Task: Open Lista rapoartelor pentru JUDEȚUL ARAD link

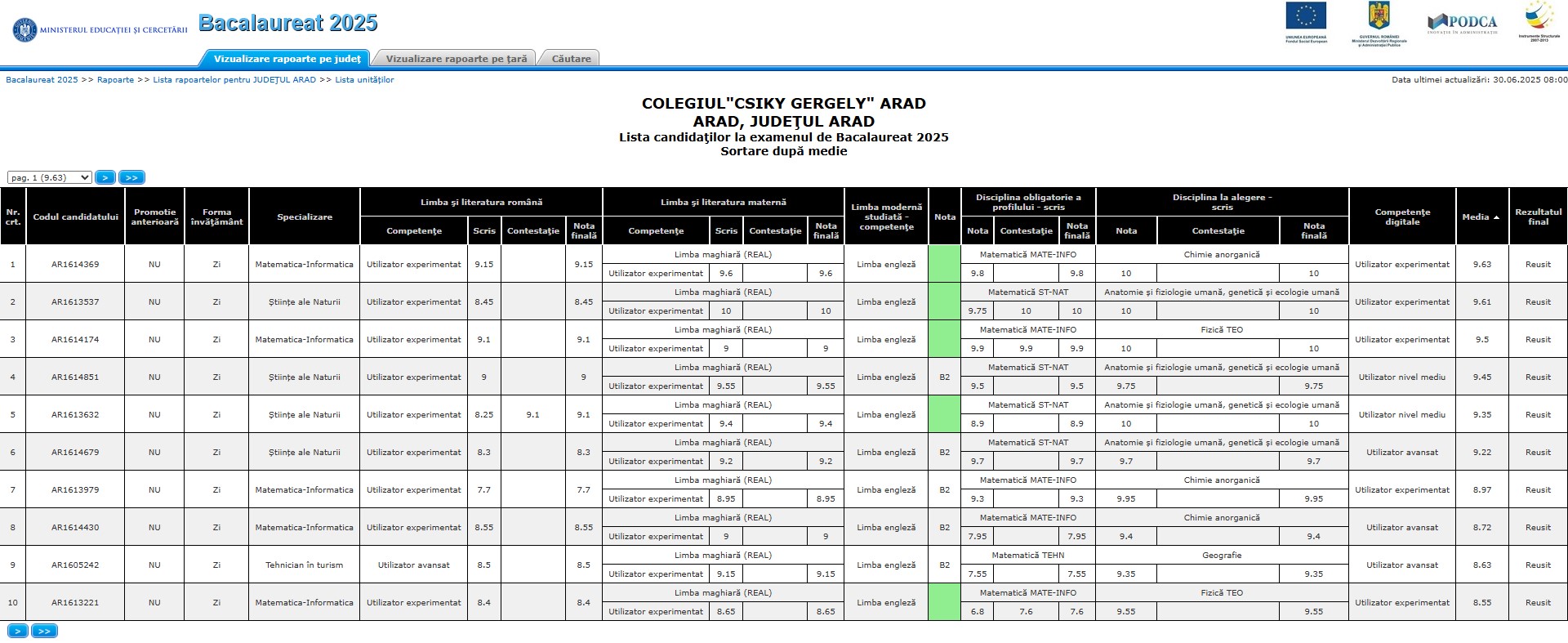Action: coord(234,80)
